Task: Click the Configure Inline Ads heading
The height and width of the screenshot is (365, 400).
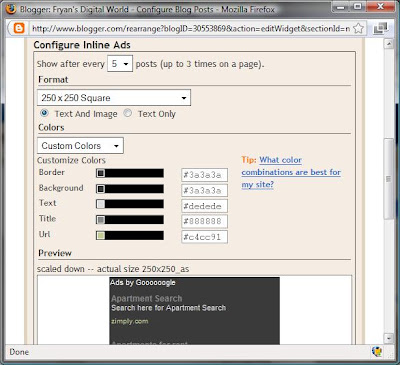Action: tap(82, 45)
